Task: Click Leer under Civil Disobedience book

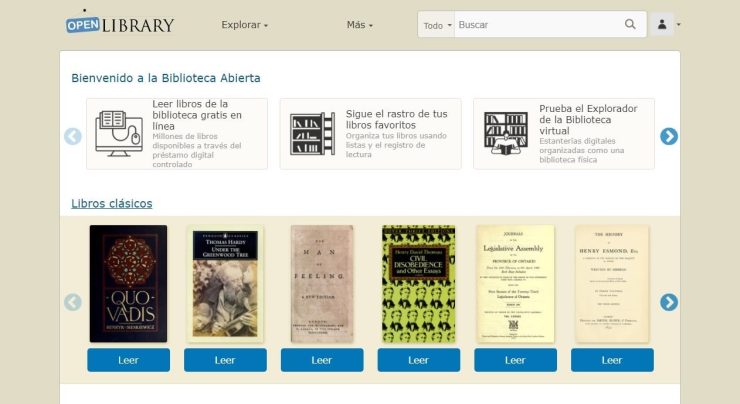Action: pyautogui.click(x=419, y=360)
